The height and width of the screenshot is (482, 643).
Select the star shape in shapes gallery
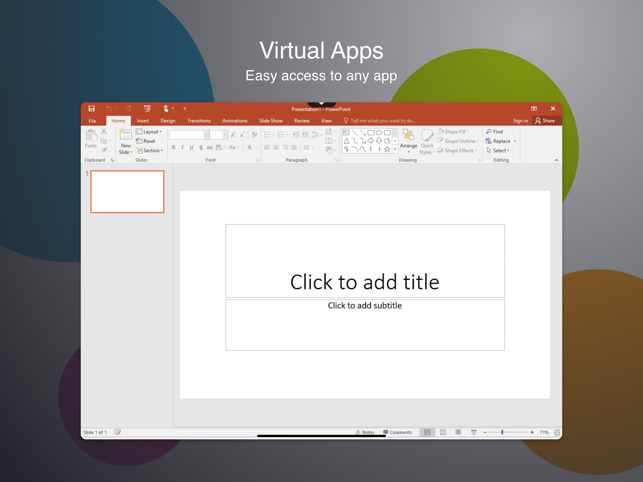coord(387,149)
